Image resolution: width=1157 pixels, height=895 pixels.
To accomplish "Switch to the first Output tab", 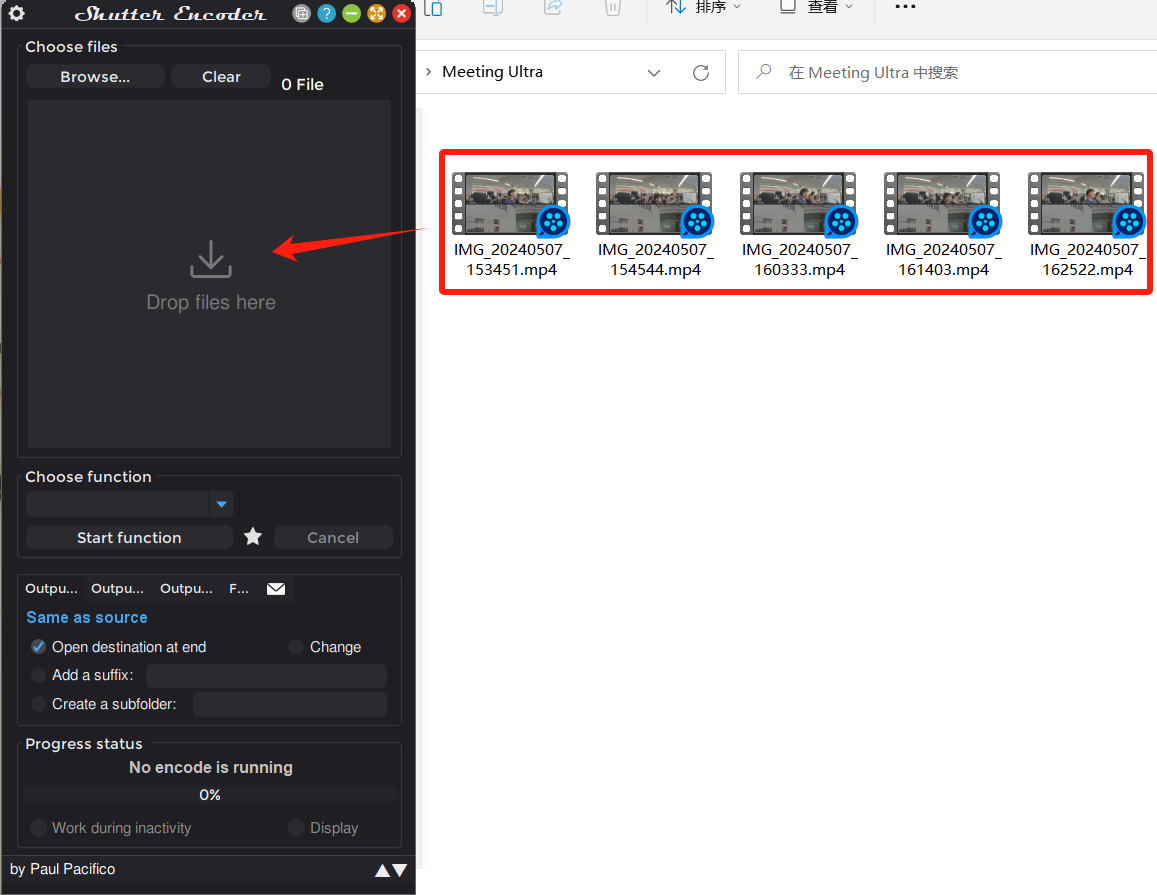I will click(x=50, y=588).
